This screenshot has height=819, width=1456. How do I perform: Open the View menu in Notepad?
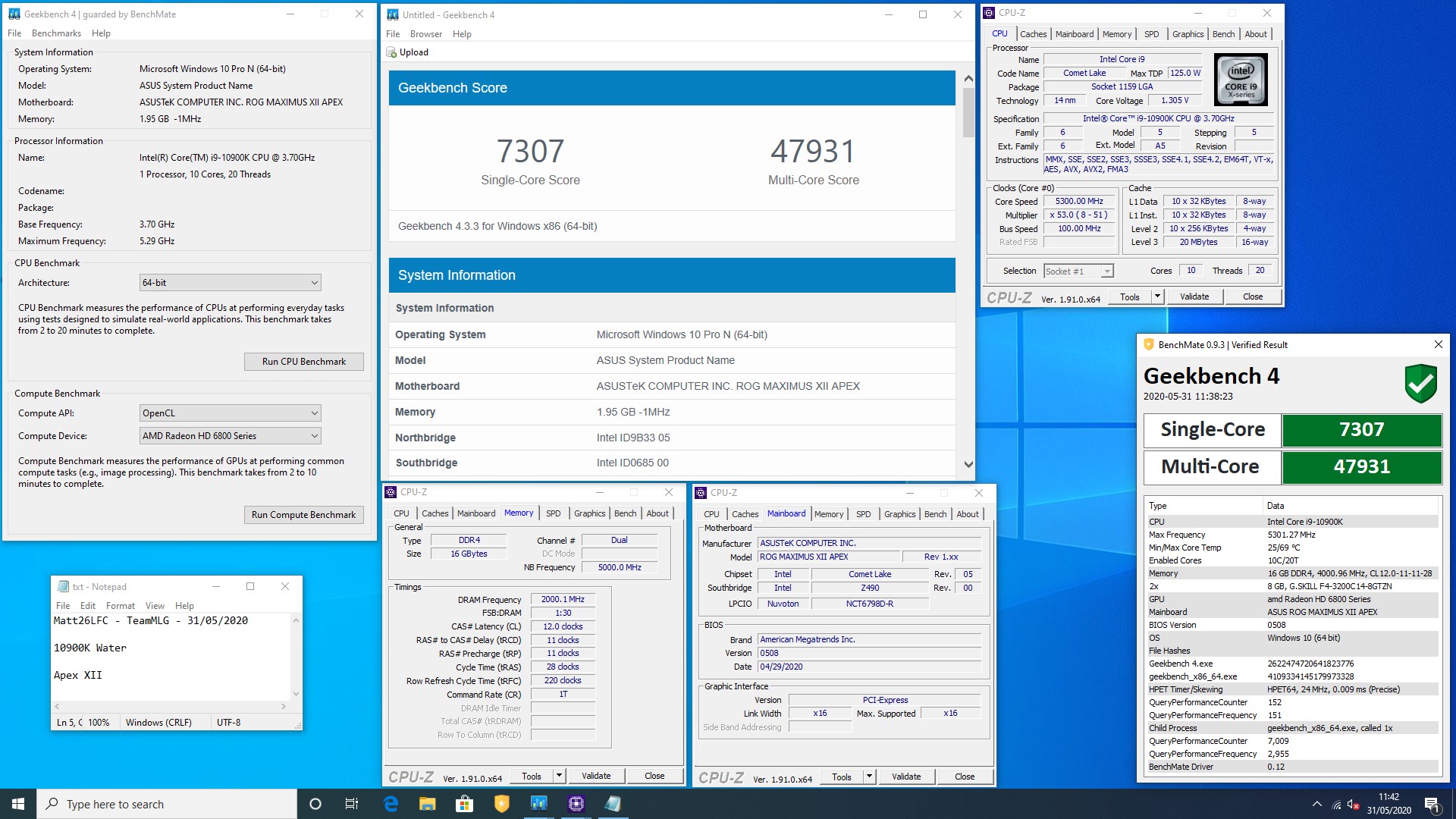pos(155,606)
